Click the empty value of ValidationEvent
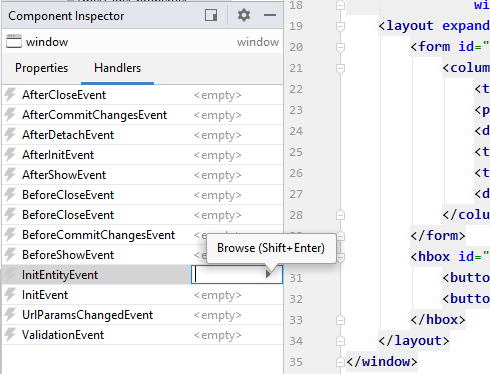490x374 pixels. (217, 335)
